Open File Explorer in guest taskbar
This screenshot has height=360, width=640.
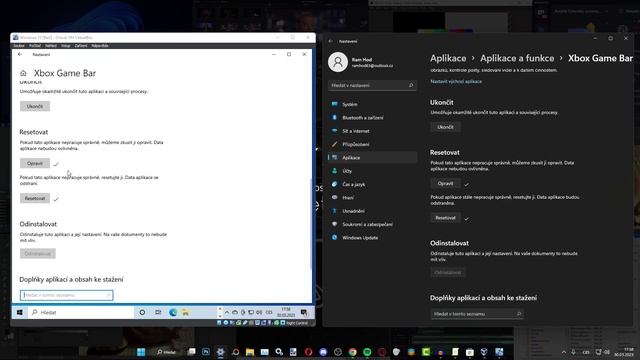point(186,312)
